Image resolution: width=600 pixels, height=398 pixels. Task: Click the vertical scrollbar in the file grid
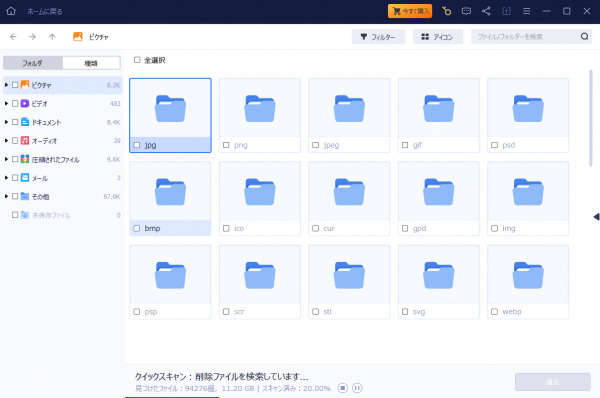[x=591, y=118]
